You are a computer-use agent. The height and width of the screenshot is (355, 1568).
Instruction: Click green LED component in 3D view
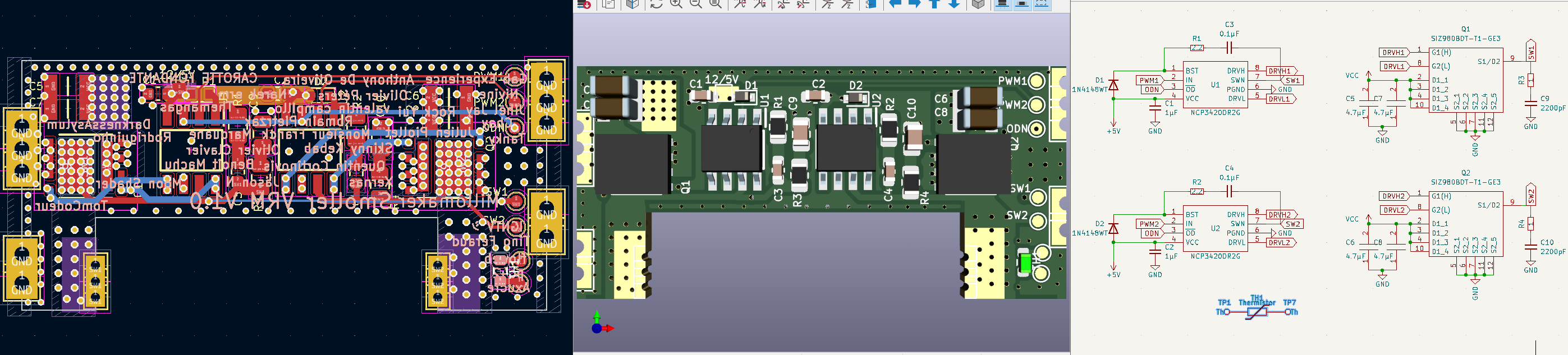pos(1025,262)
